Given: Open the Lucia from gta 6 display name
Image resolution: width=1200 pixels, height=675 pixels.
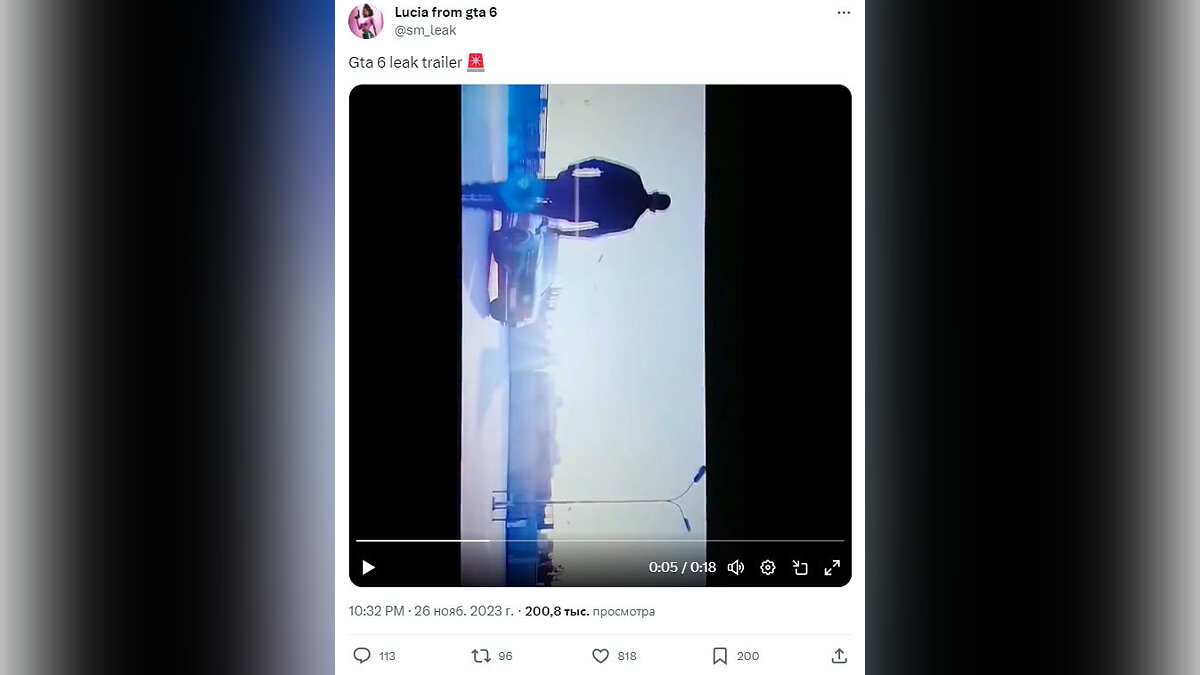Looking at the screenshot, I should pyautogui.click(x=446, y=12).
